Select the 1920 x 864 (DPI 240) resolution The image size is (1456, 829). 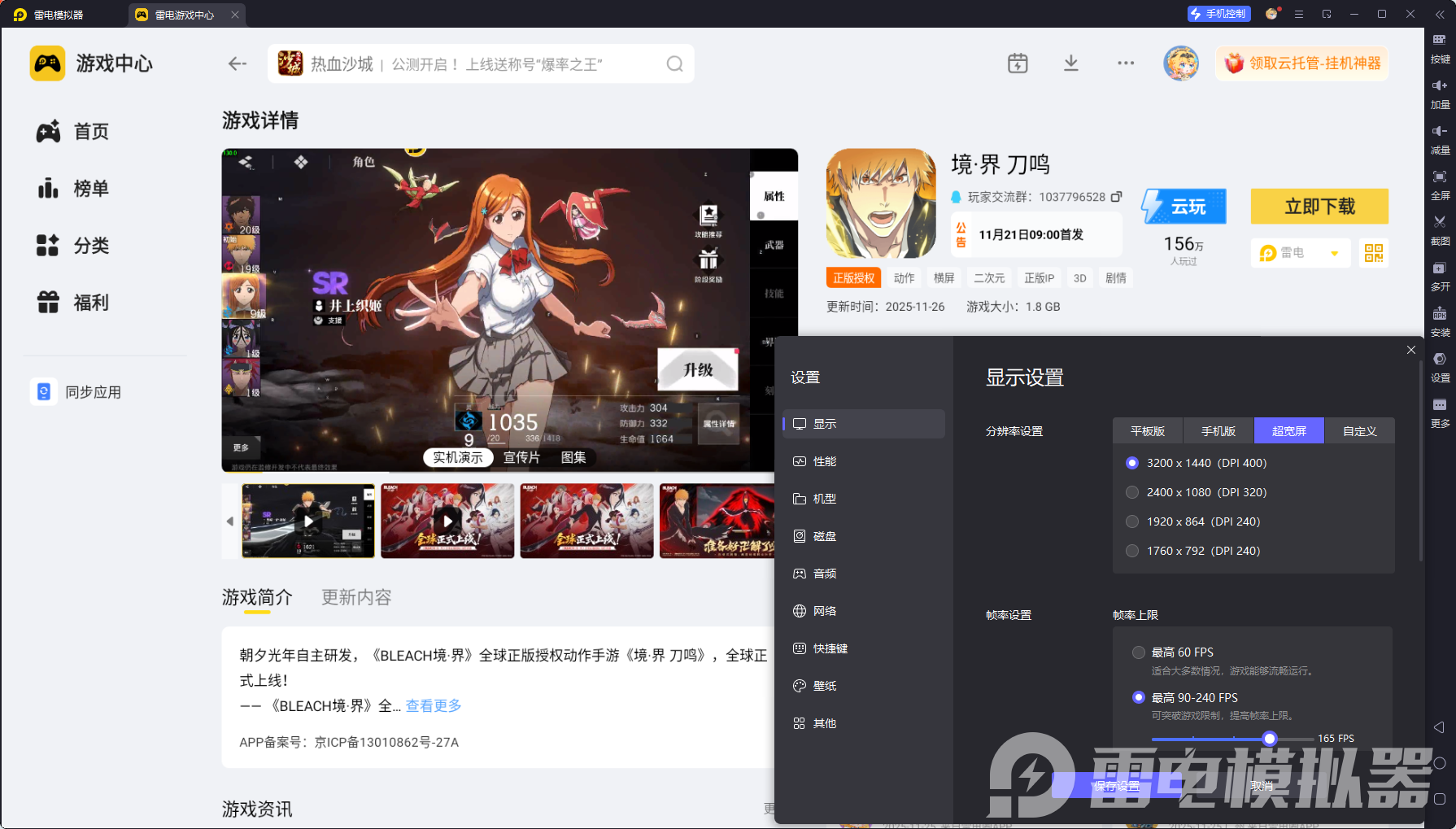click(1193, 521)
